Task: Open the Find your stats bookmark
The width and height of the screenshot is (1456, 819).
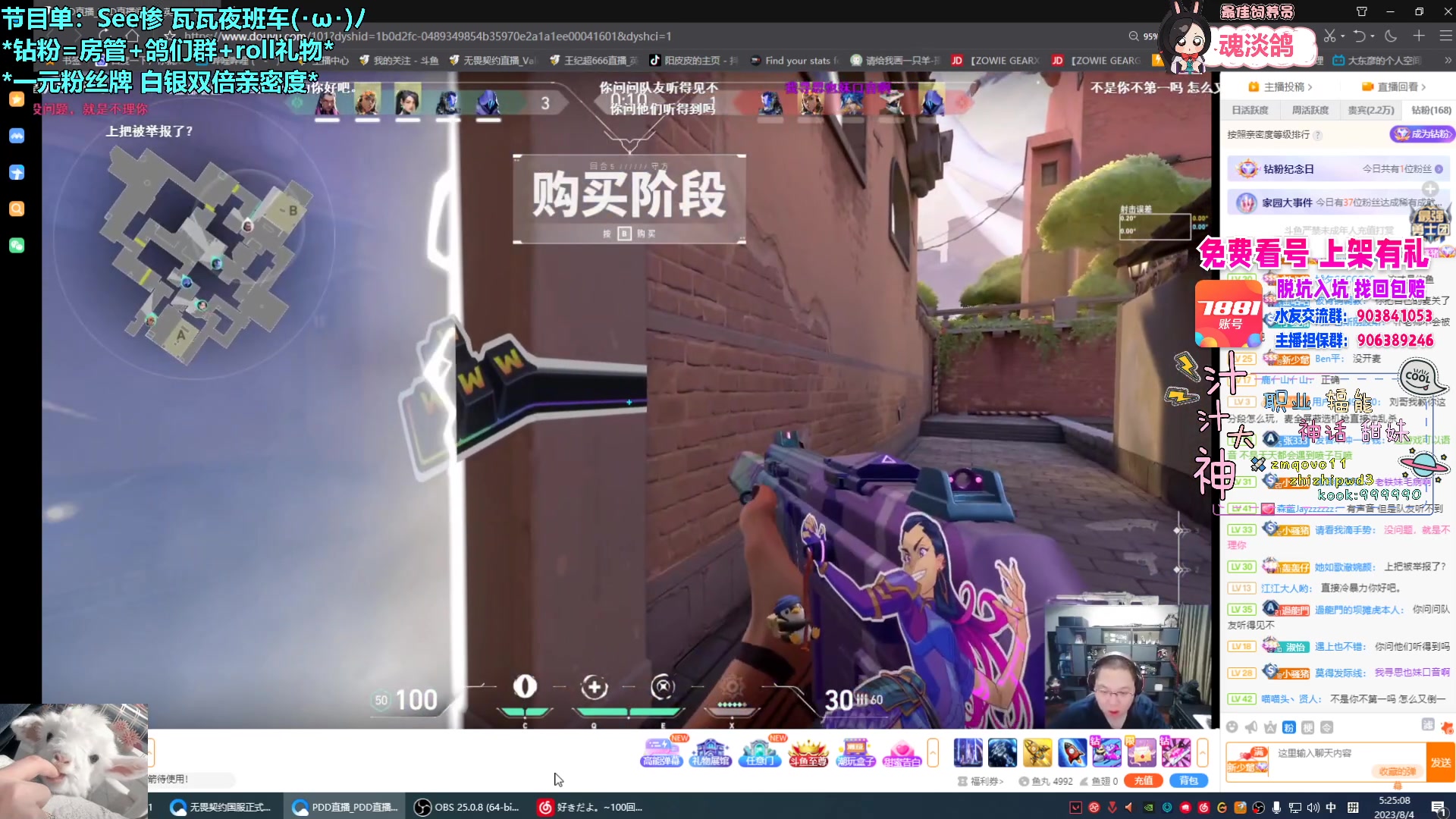Action: (x=794, y=61)
